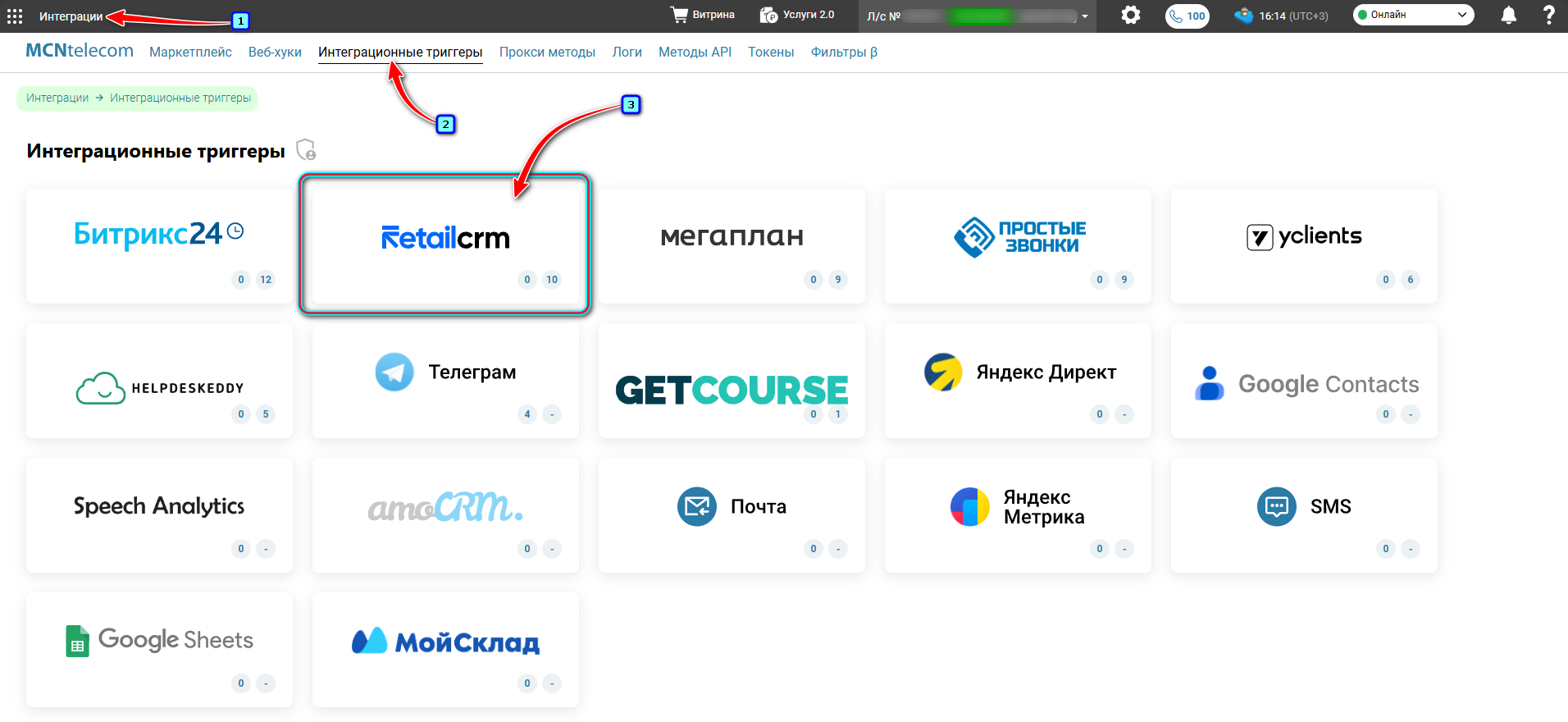Image resolution: width=1568 pixels, height=722 pixels.
Task: Click Интеграции title in top bar
Action: (x=71, y=16)
